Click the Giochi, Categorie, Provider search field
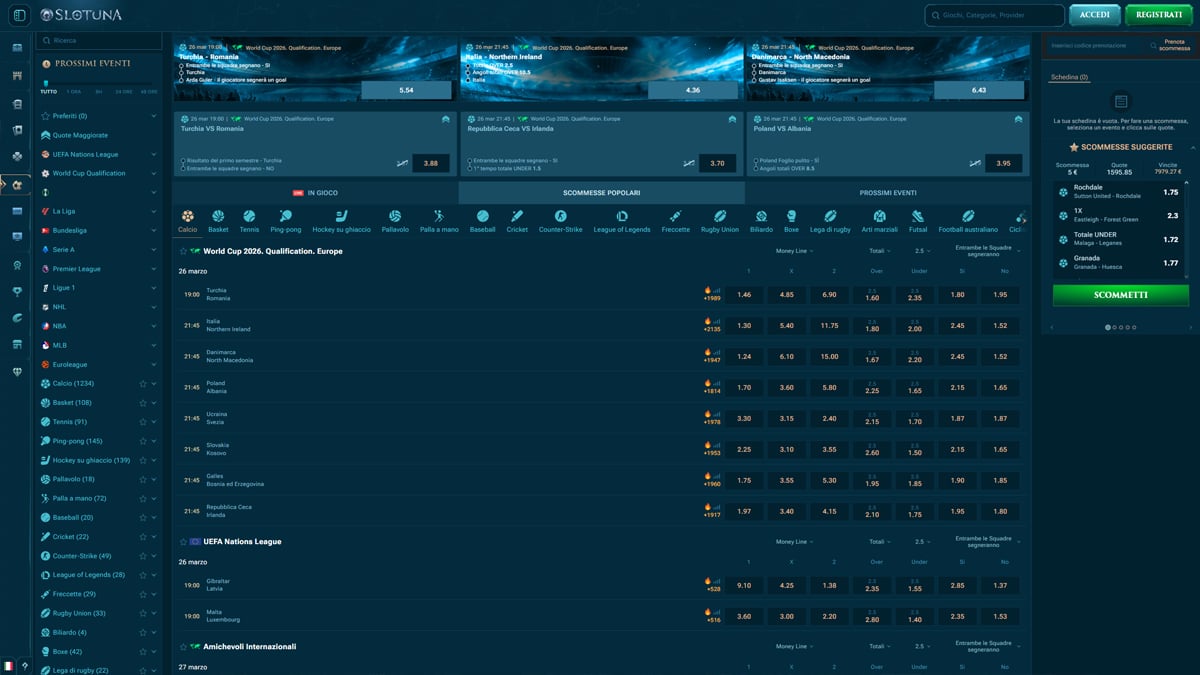This screenshot has width=1200, height=675. (995, 15)
